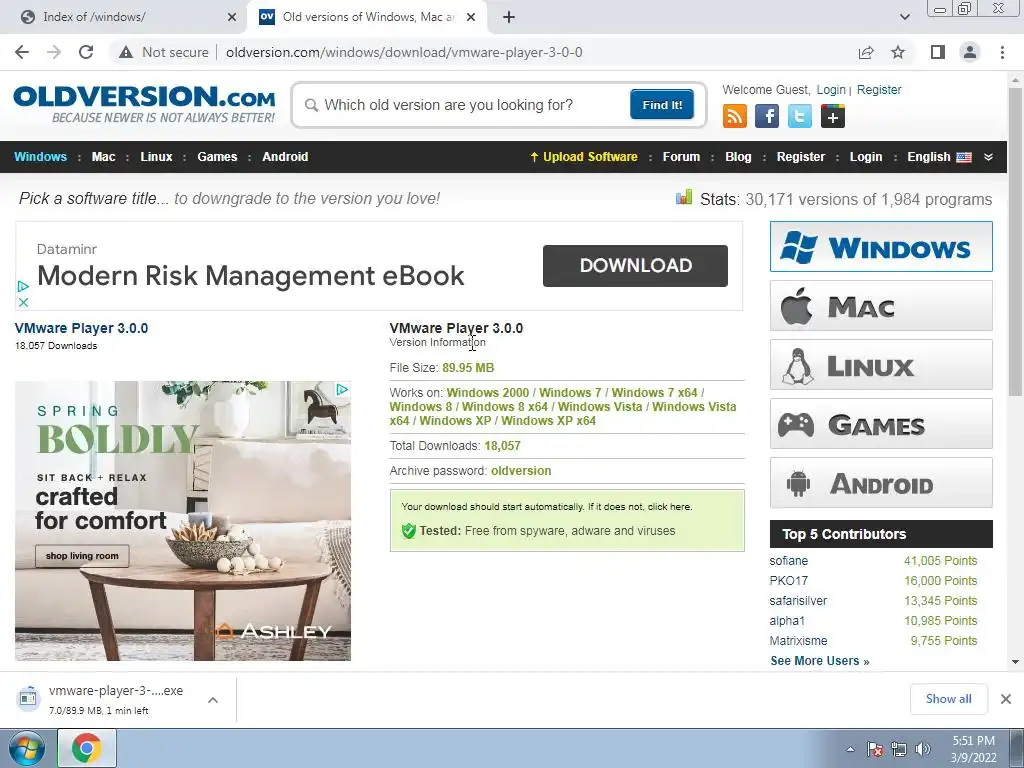The height and width of the screenshot is (768, 1024).
Task: Open the Games nav menu item
Action: (x=217, y=157)
